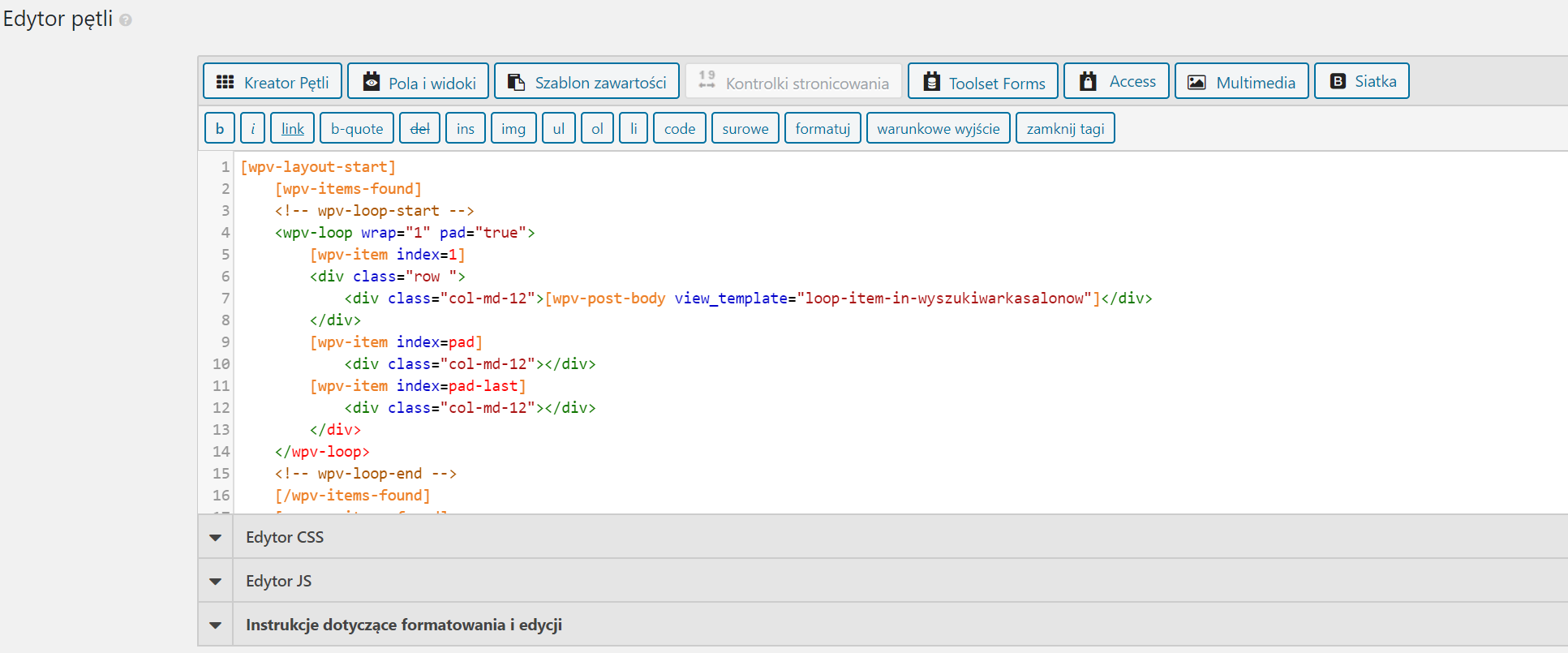Click the li quicktag button
The image size is (1568, 653).
tap(634, 128)
